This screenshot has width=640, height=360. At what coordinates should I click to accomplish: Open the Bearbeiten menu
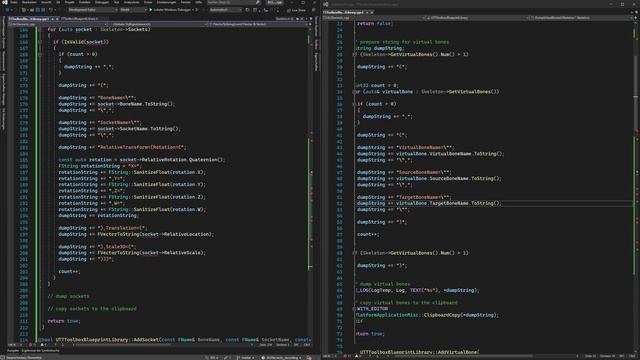(29, 2)
